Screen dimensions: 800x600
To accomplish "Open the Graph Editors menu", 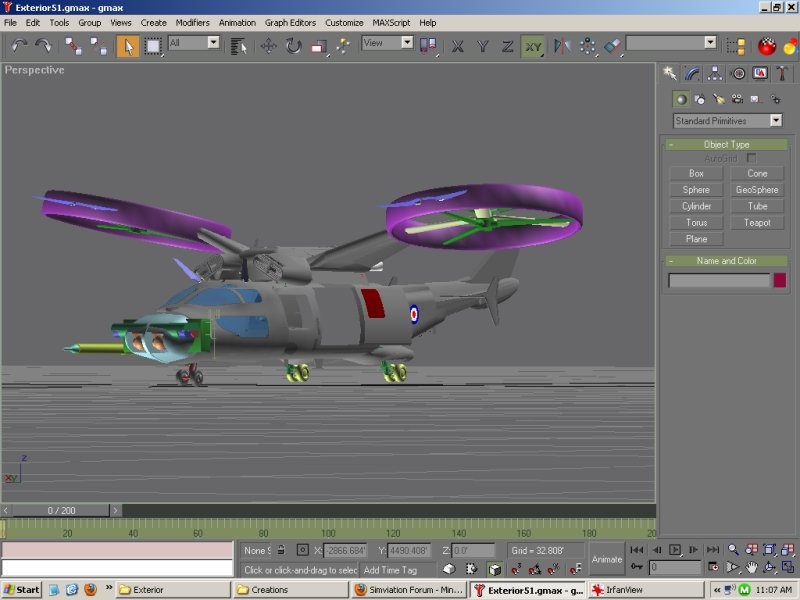I will [x=290, y=22].
